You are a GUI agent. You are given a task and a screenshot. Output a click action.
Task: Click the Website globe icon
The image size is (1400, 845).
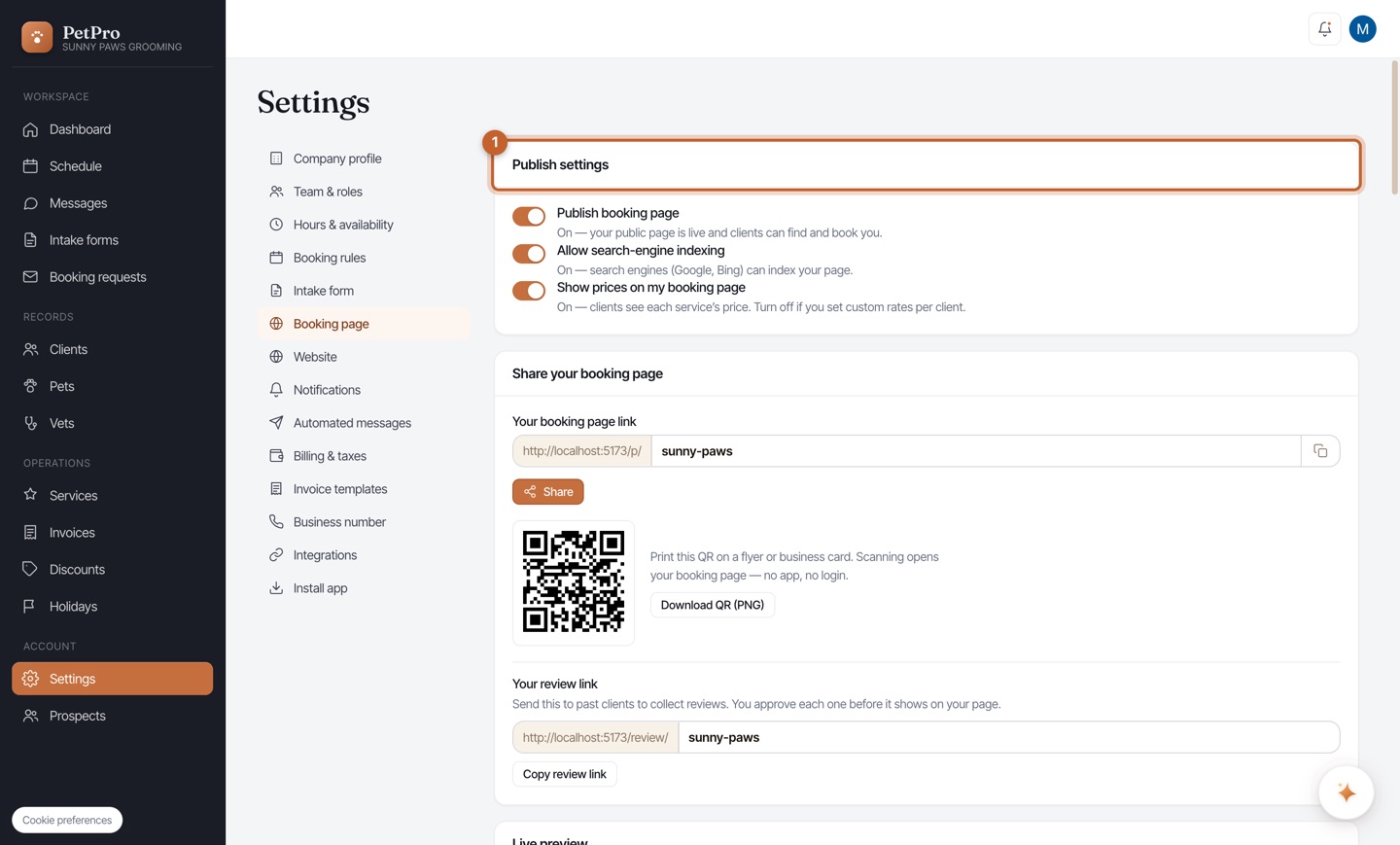tap(276, 357)
